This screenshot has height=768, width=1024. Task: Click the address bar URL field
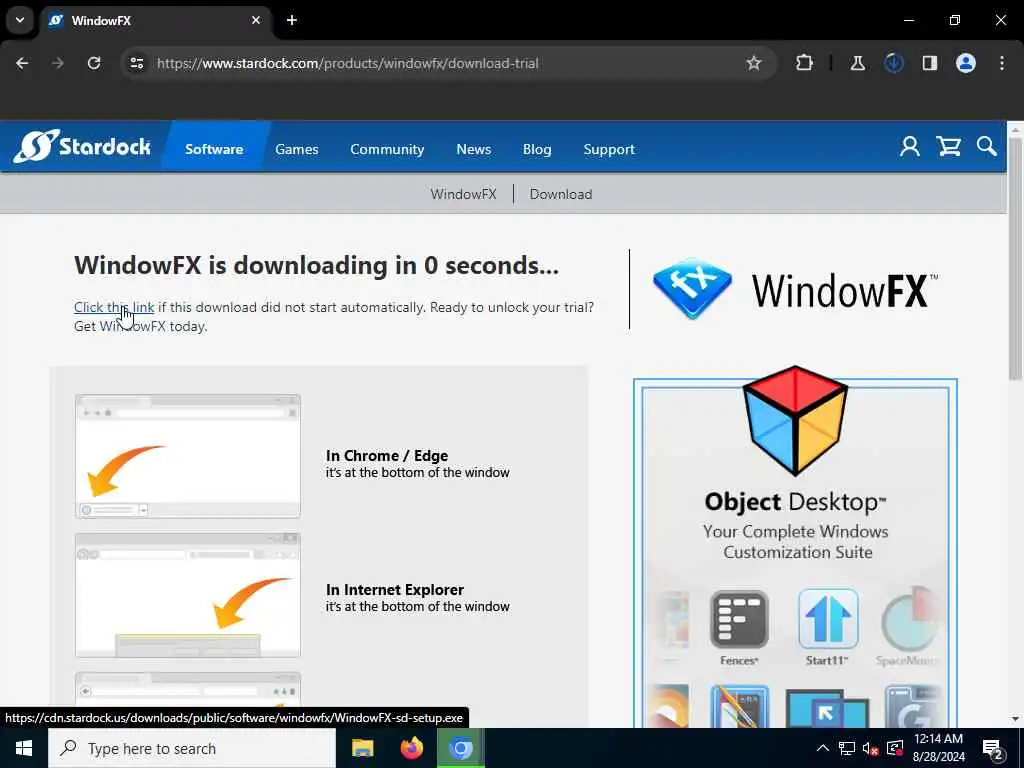pyautogui.click(x=448, y=63)
